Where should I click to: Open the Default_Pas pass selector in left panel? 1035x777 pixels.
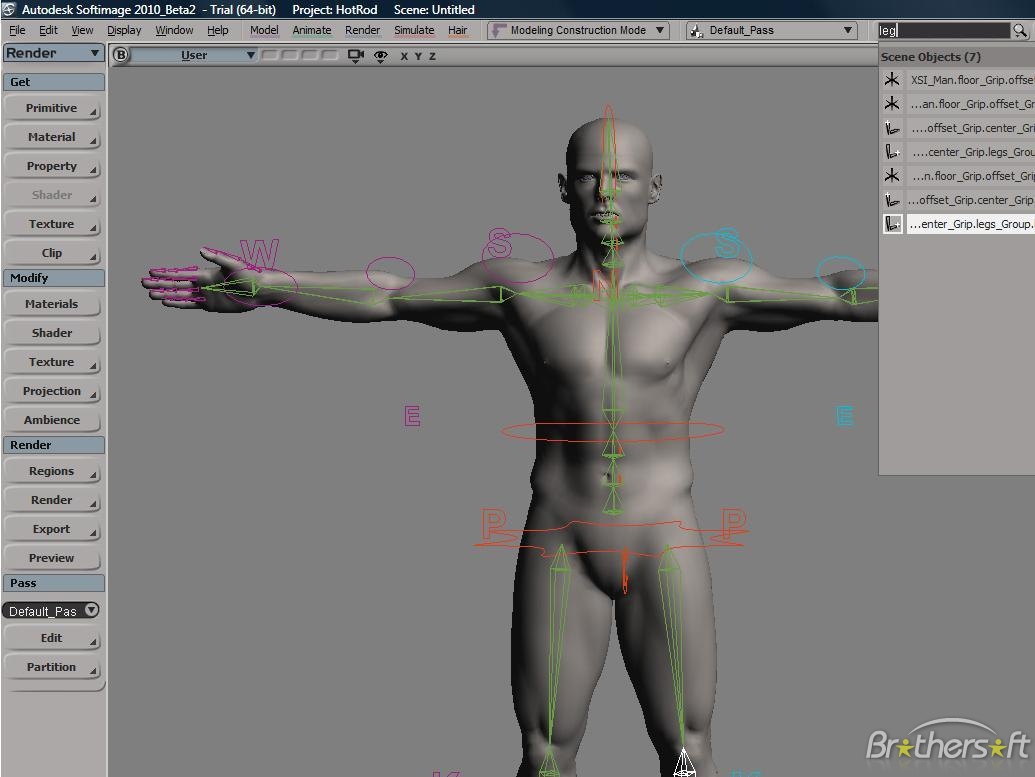[x=52, y=611]
